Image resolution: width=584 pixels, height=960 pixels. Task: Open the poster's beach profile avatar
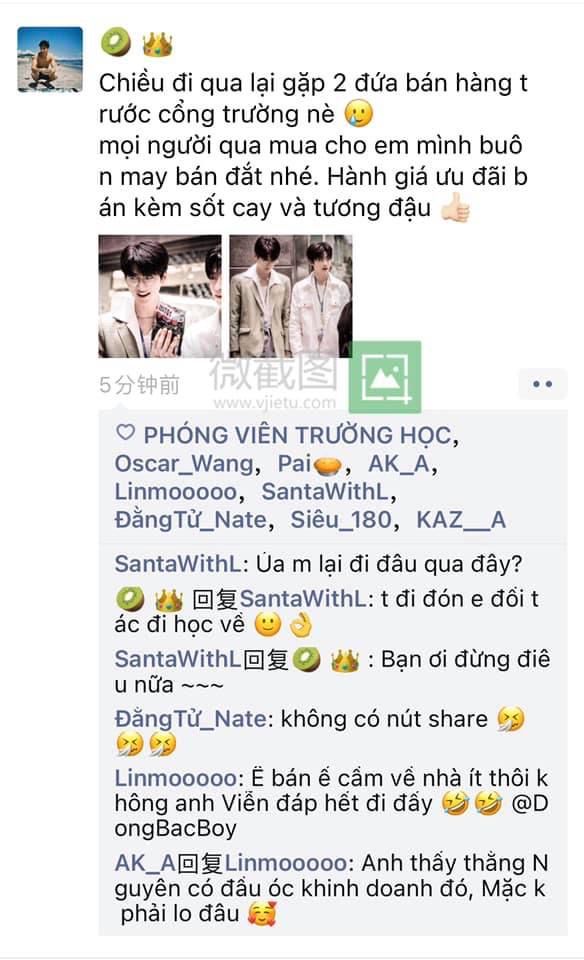(50, 59)
